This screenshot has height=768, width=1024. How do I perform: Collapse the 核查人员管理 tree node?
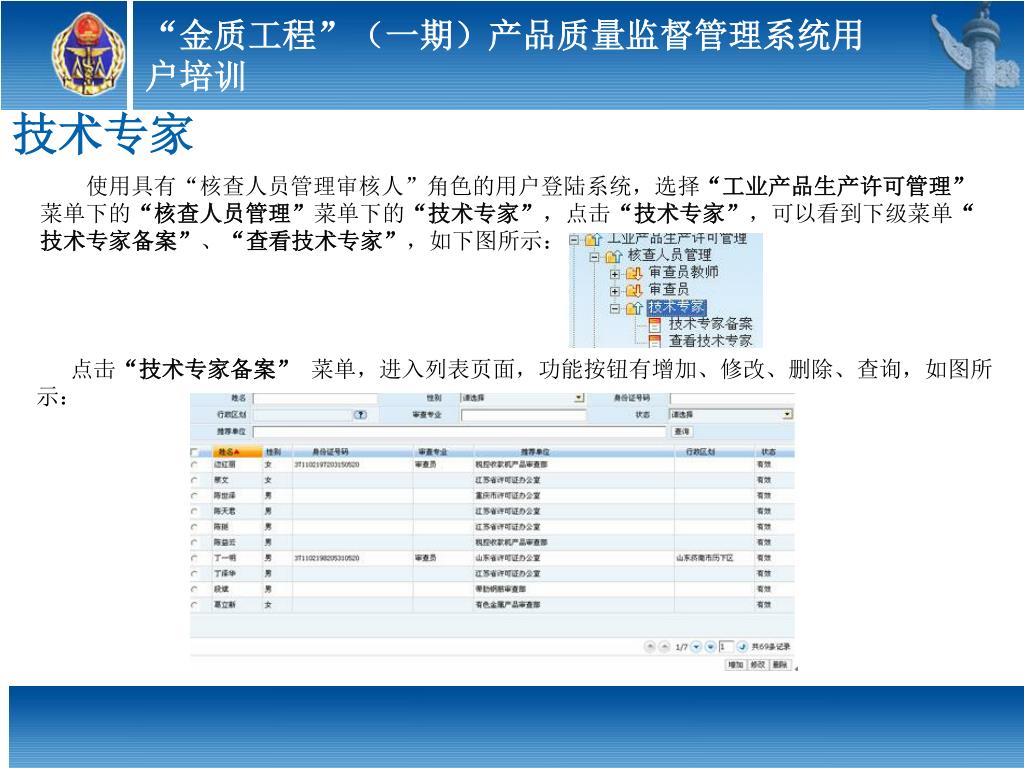[x=594, y=257]
